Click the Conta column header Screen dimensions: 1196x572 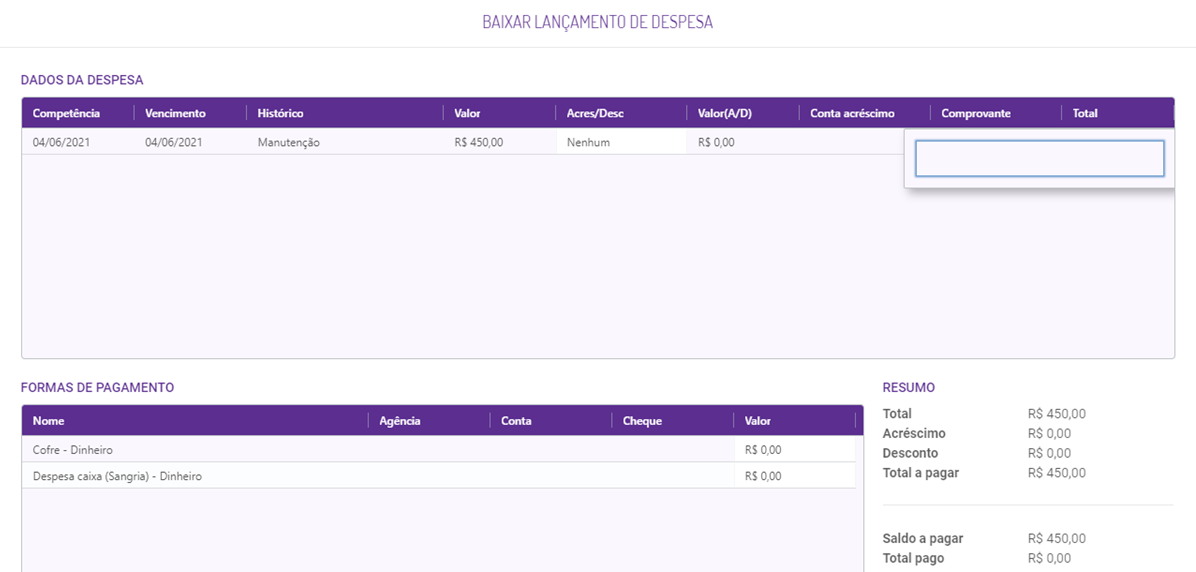[516, 421]
